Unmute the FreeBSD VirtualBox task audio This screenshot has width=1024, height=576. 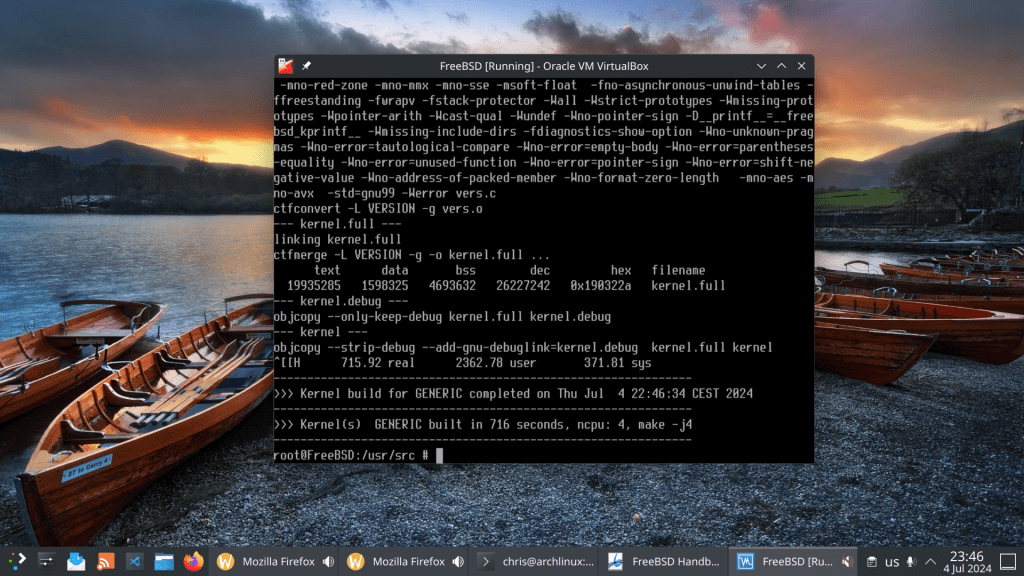(847, 561)
